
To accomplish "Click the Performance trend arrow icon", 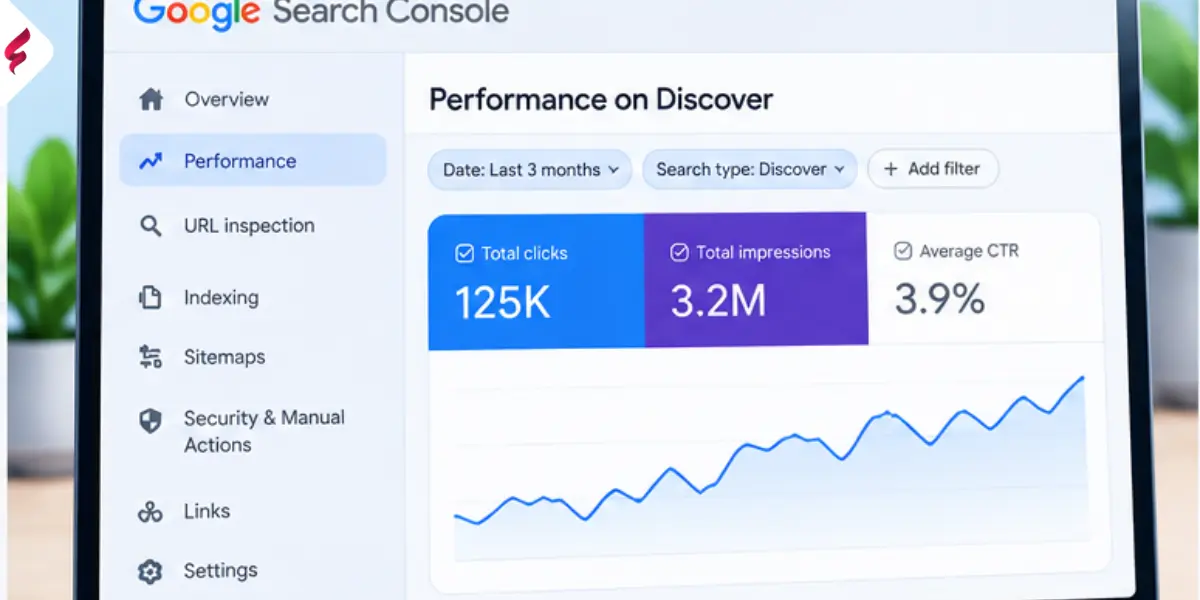I will tap(151, 161).
